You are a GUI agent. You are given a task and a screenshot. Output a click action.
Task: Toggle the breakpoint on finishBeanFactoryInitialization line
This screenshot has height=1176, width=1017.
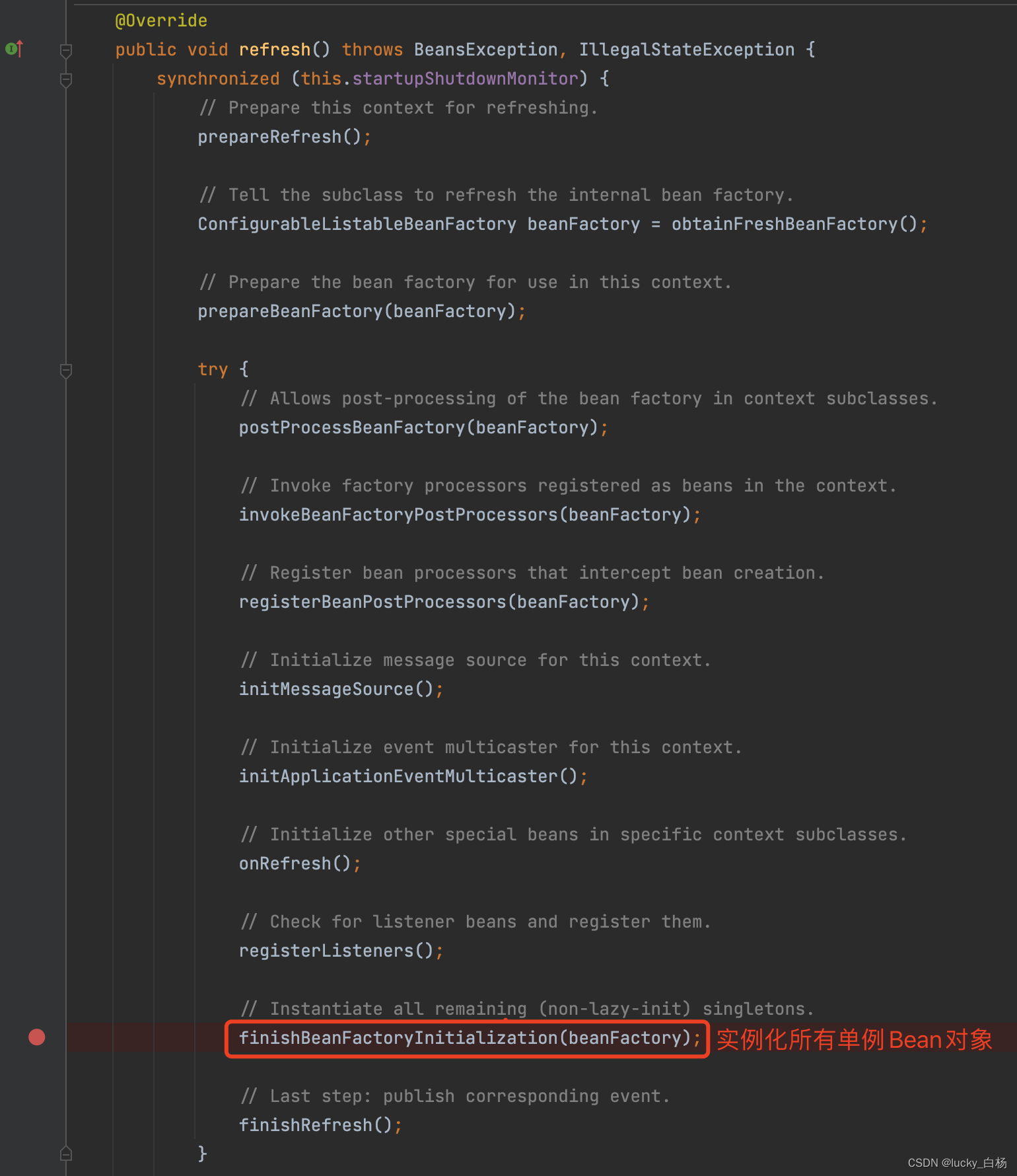37,1037
